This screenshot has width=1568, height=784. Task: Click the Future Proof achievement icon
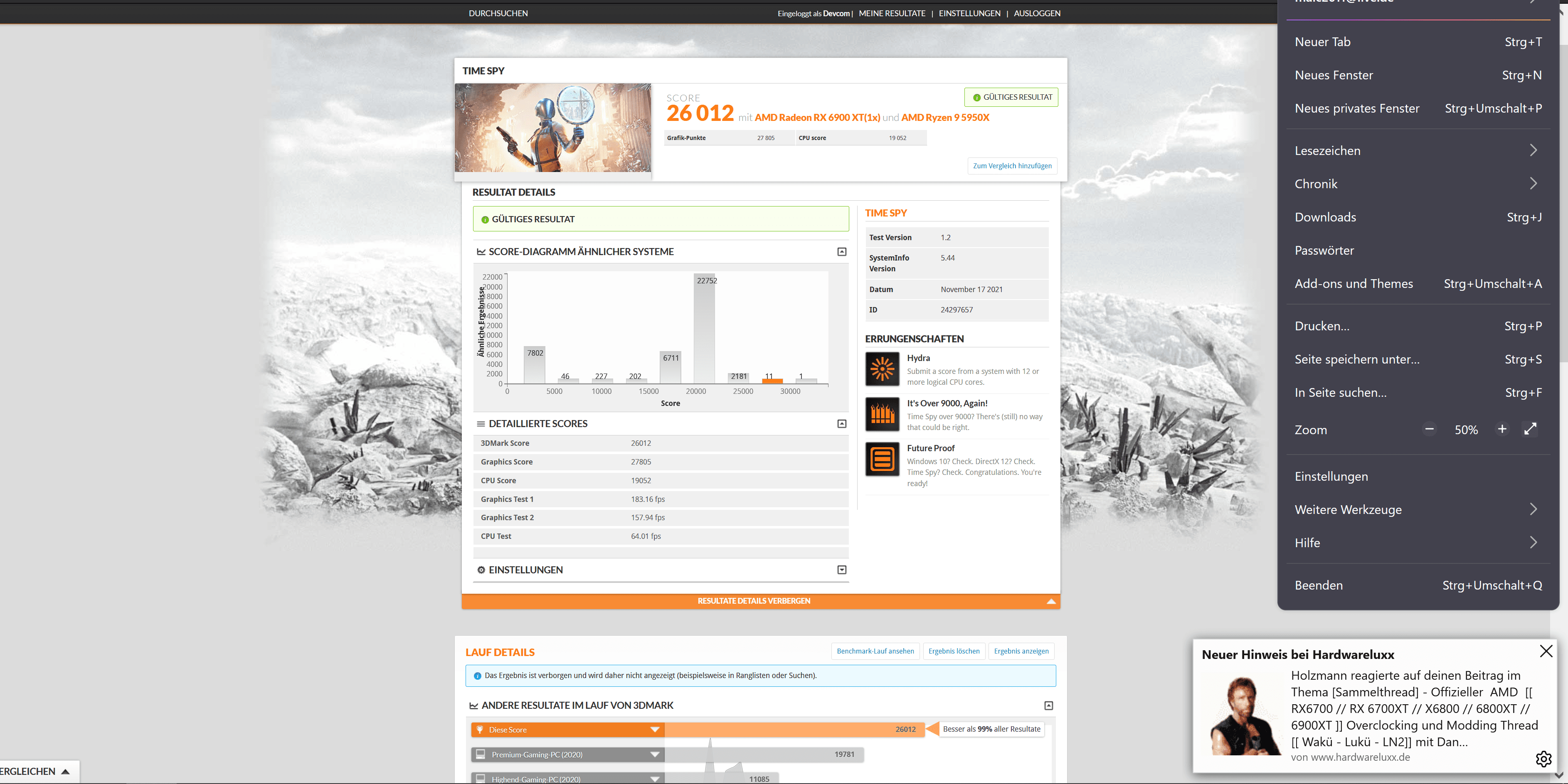[x=882, y=459]
